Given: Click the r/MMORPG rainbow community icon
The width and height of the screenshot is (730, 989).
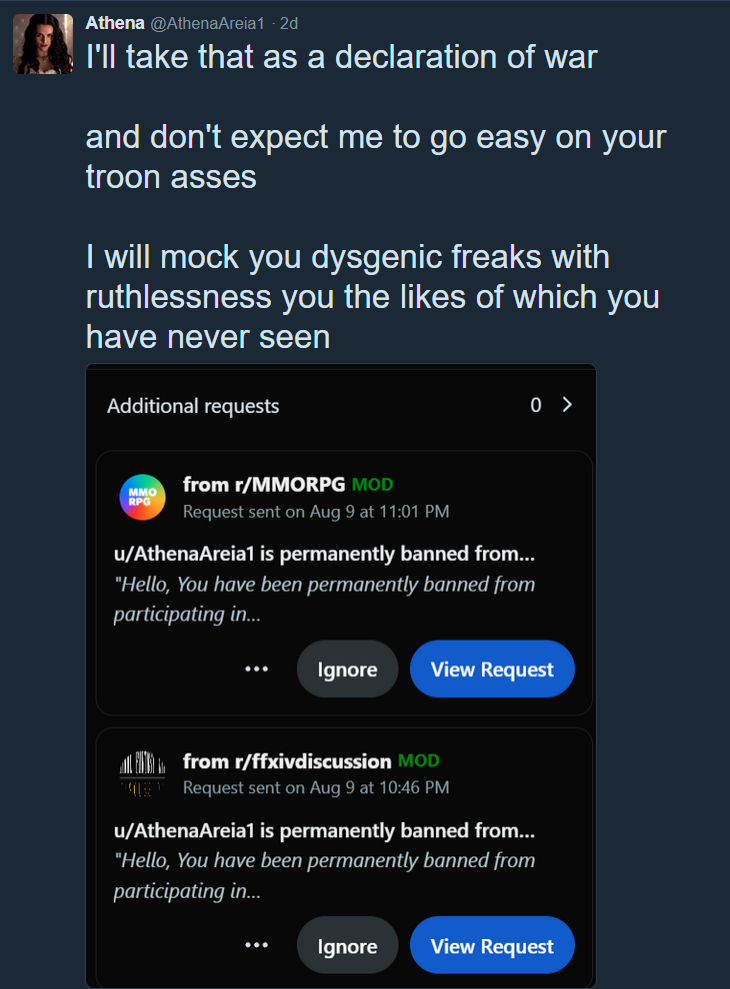Looking at the screenshot, I should click(x=143, y=497).
